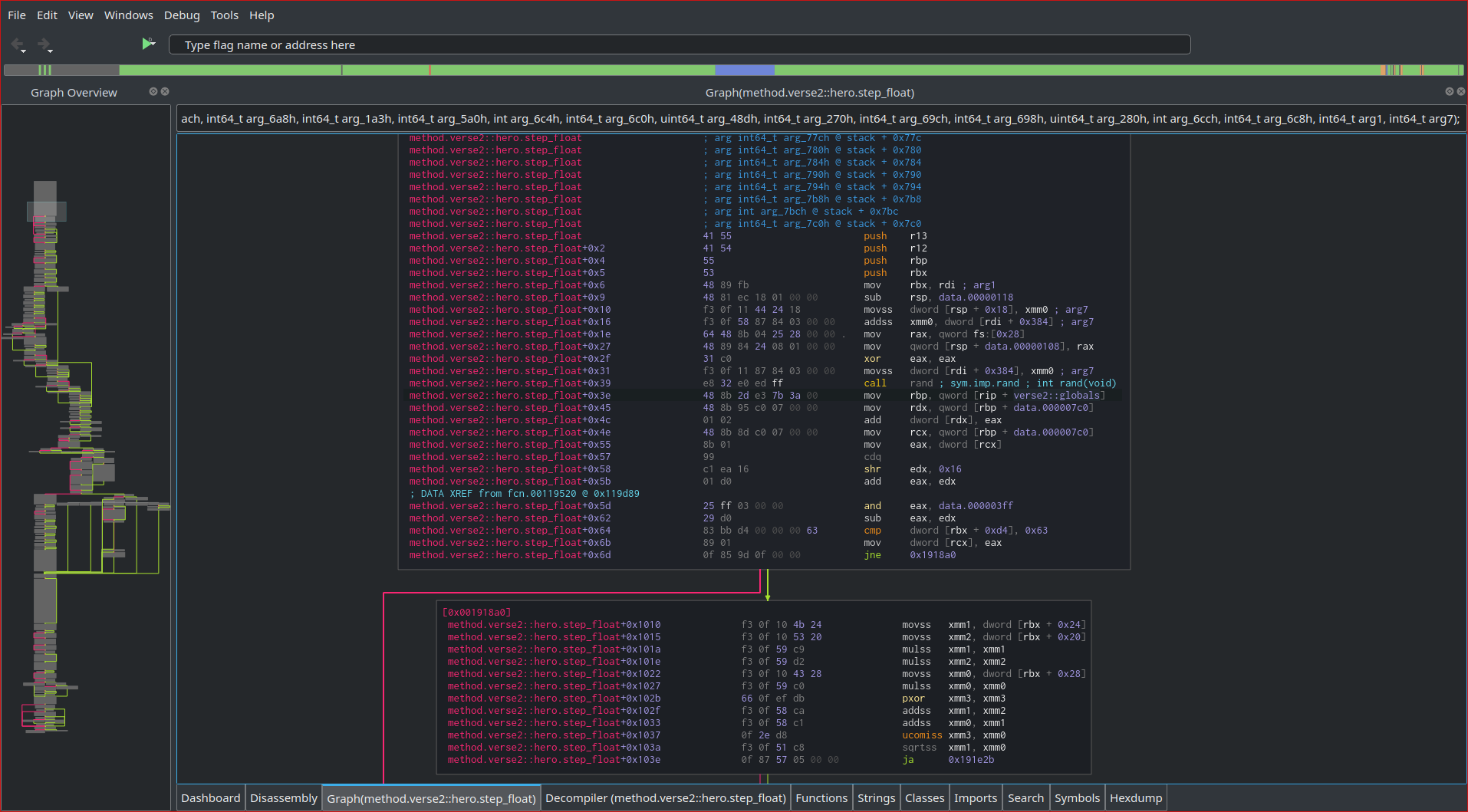Close the Graph(method.verse2::hero.step_float) panel
Screen dimensions: 1468x812
point(1460,91)
